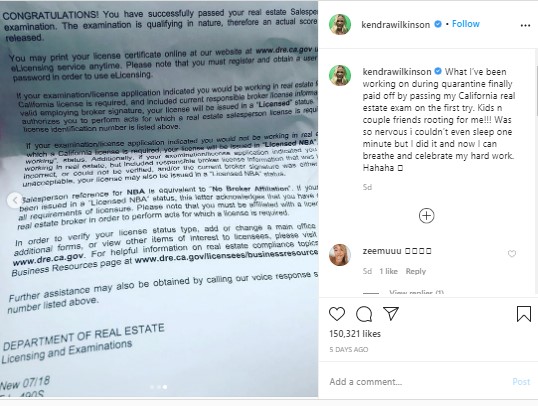Like the post with the heart icon

337,314
